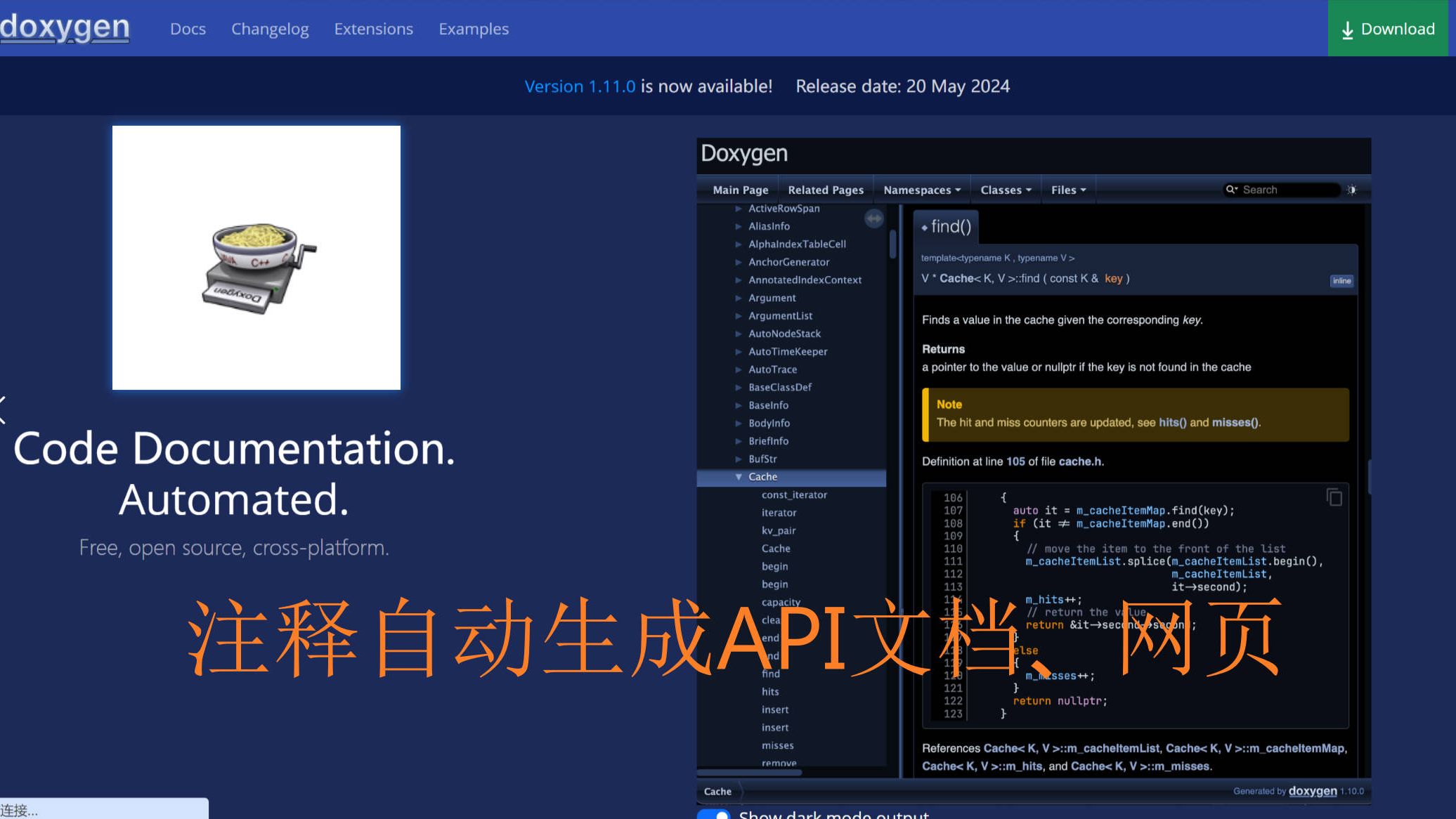Follow the Version 1.11.0 link
The height and width of the screenshot is (819, 1456).
point(580,86)
